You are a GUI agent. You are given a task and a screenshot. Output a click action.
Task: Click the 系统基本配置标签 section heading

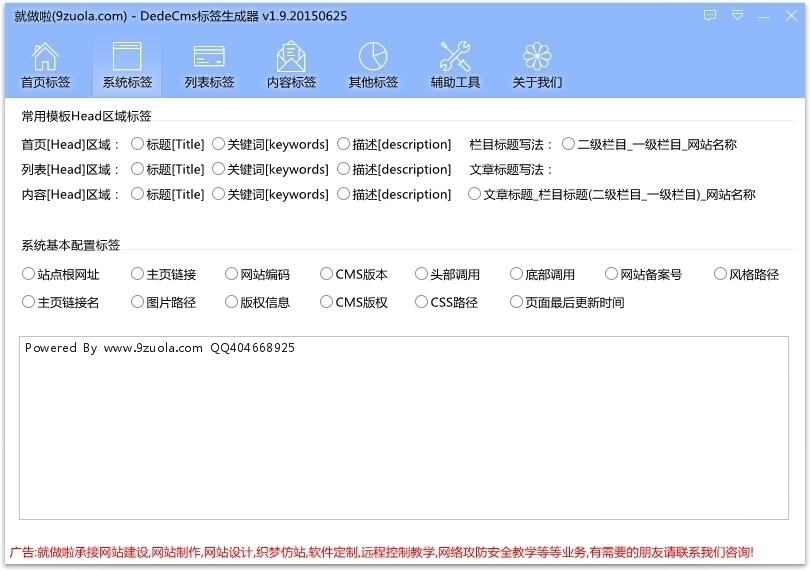71,245
